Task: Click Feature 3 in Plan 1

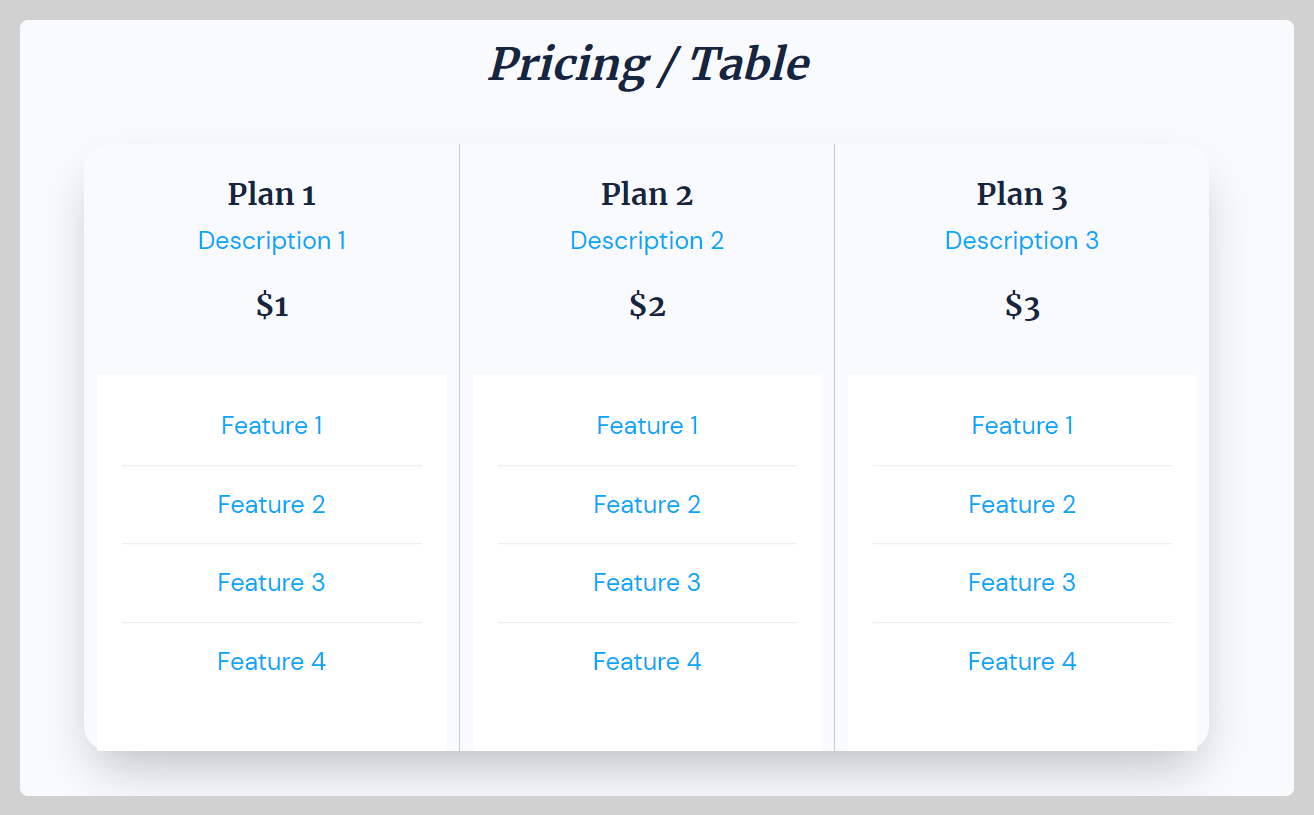Action: (272, 582)
